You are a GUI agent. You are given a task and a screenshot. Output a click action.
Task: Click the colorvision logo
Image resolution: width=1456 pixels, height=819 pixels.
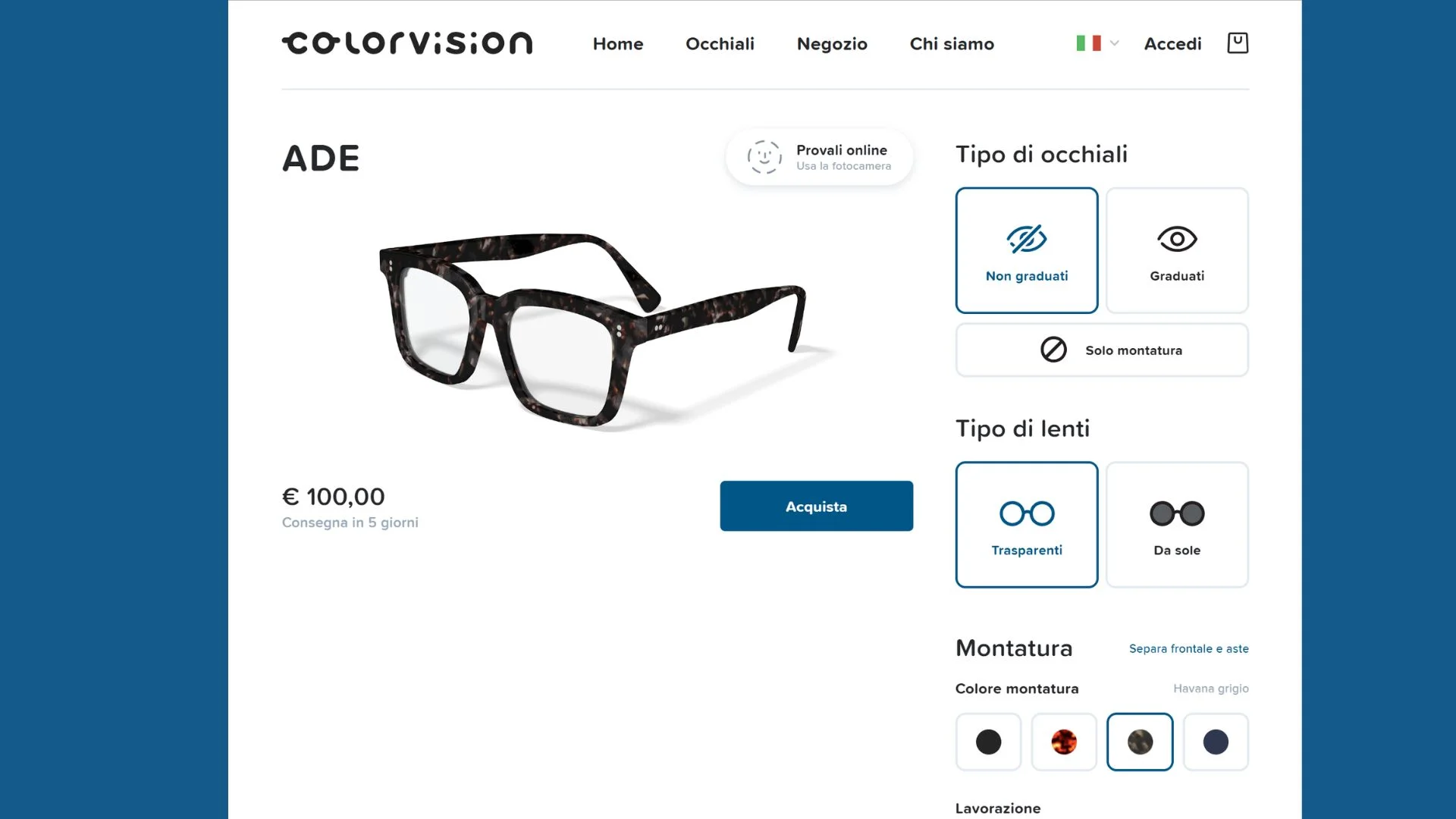[407, 43]
